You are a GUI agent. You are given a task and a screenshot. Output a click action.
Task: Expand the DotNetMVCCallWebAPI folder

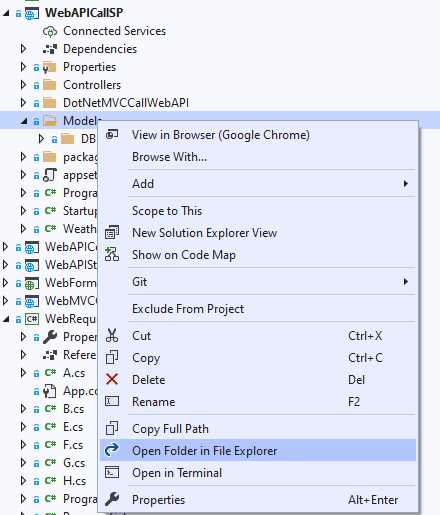click(x=23, y=103)
